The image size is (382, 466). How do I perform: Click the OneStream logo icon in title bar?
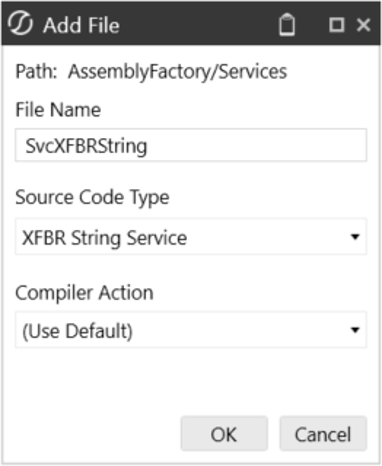point(20,24)
